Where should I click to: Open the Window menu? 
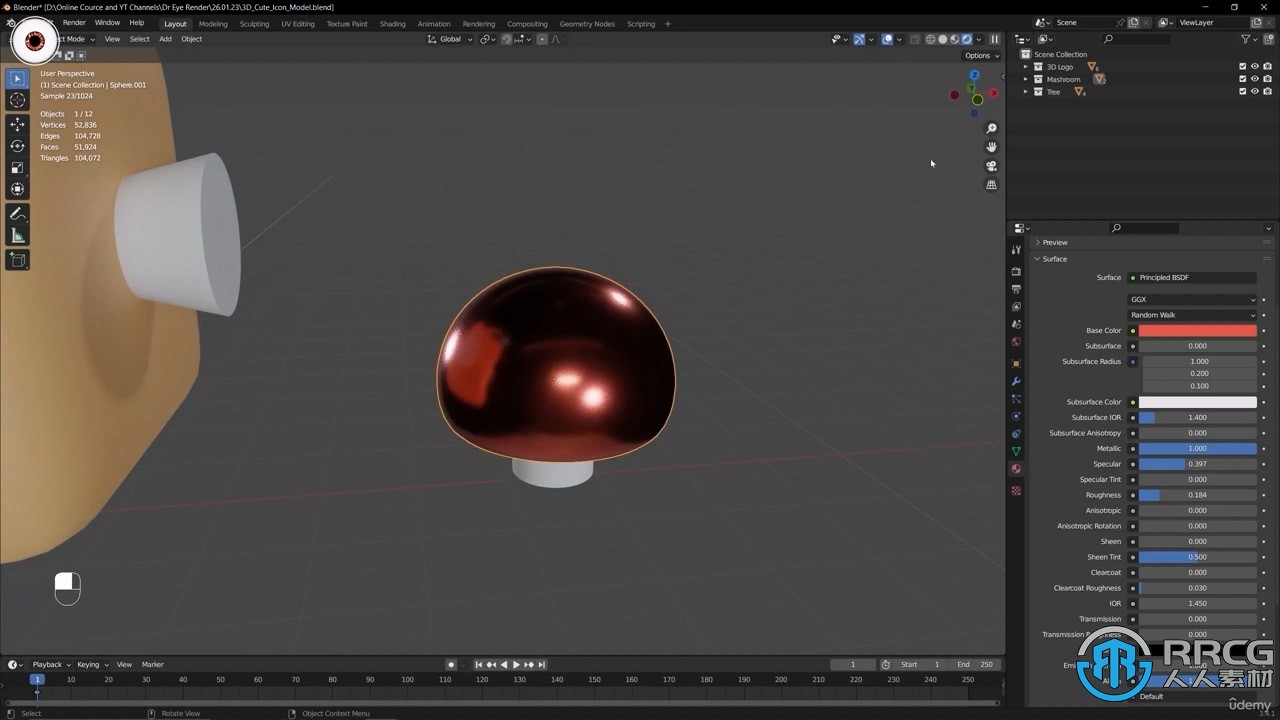click(x=107, y=22)
